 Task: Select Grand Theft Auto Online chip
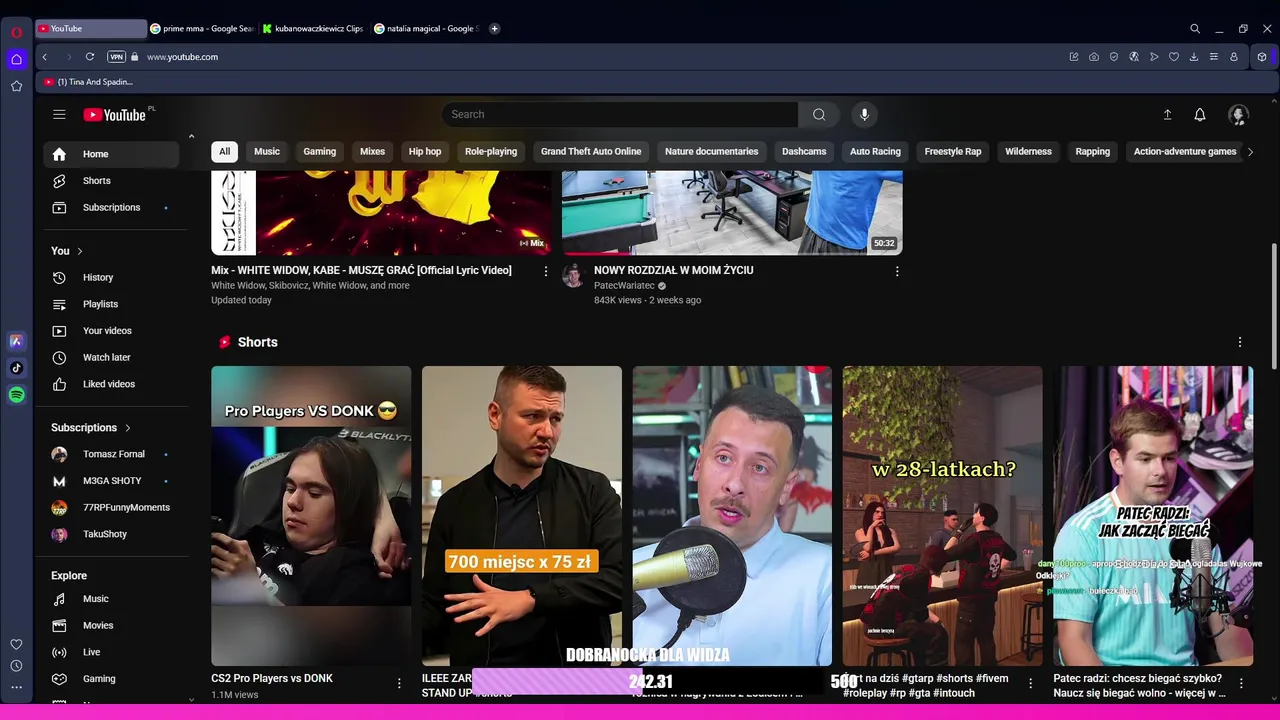pyautogui.click(x=591, y=152)
